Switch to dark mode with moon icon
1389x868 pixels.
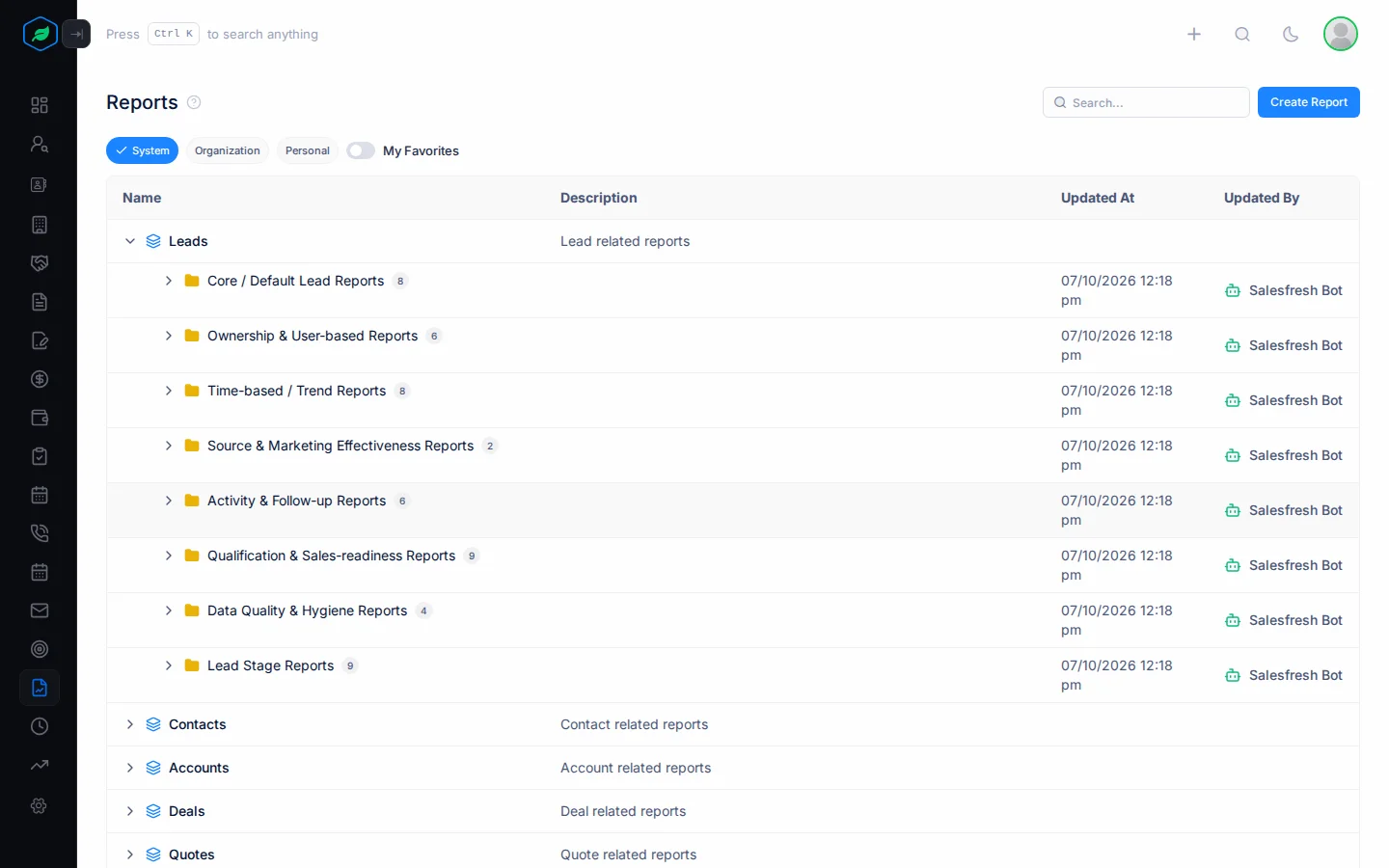click(1291, 34)
